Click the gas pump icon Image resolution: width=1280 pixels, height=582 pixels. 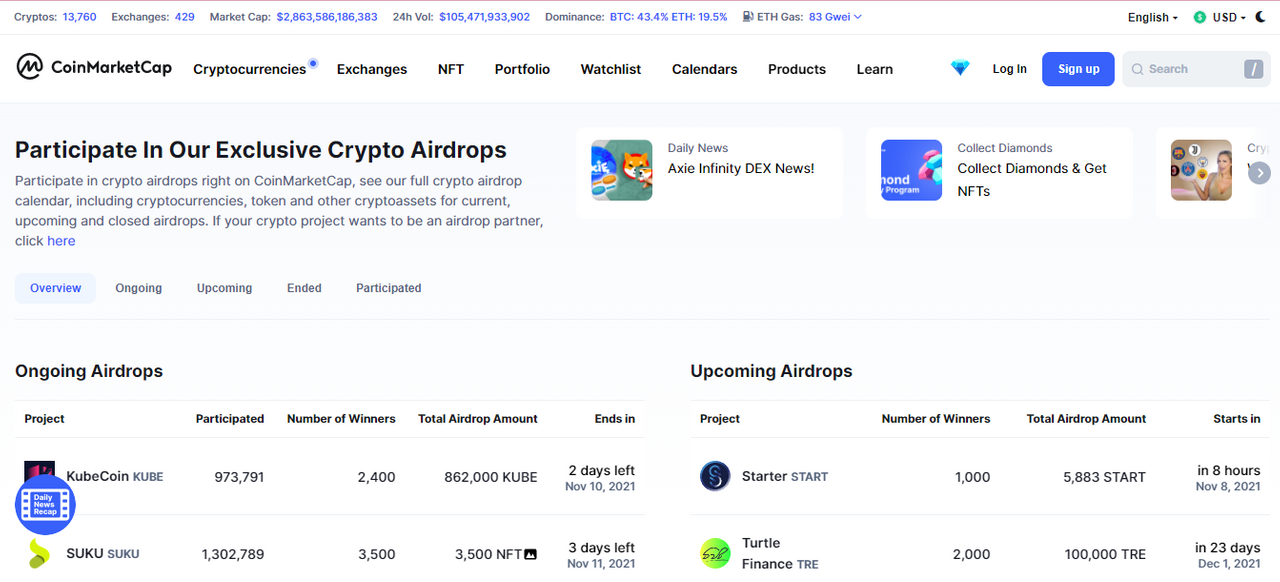(749, 17)
